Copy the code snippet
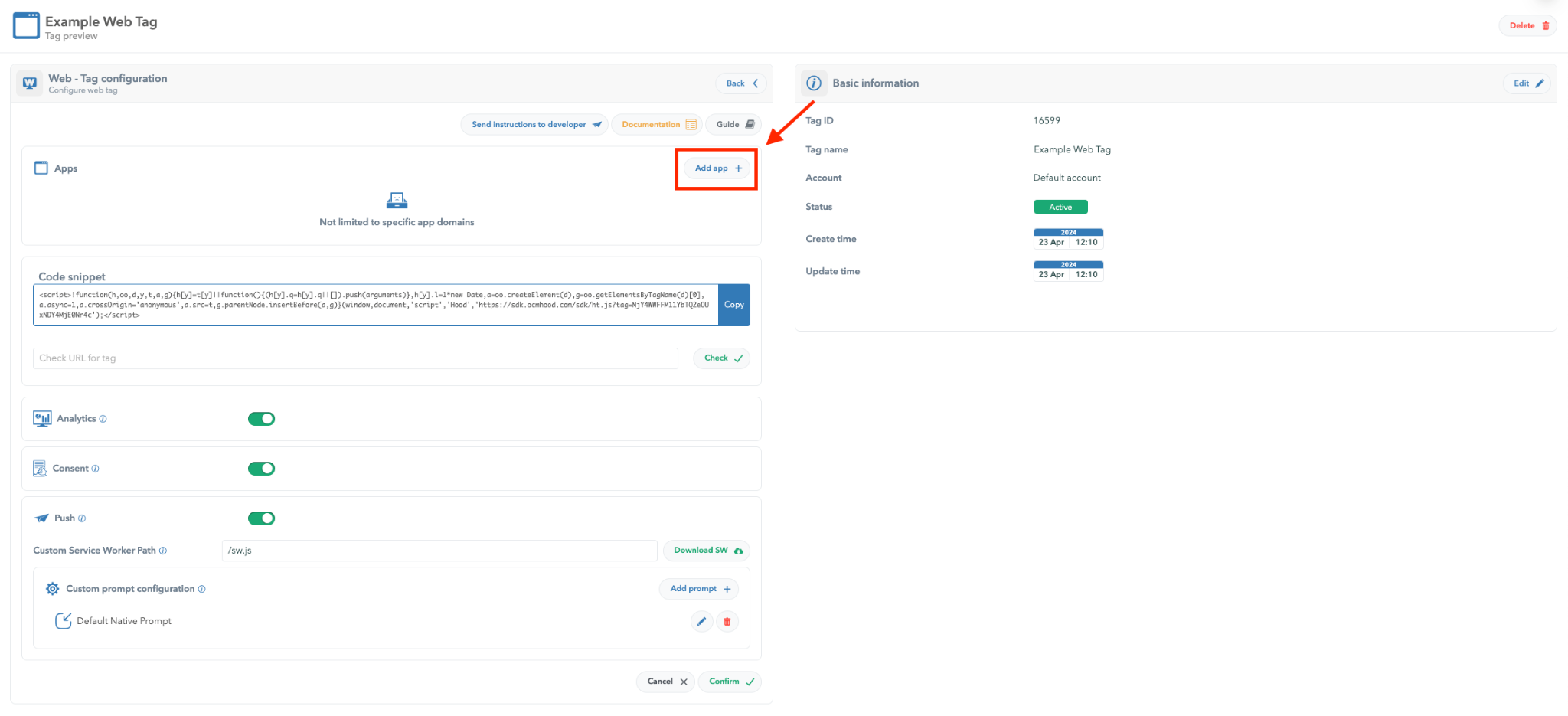This screenshot has height=716, width=1568. pyautogui.click(x=733, y=305)
